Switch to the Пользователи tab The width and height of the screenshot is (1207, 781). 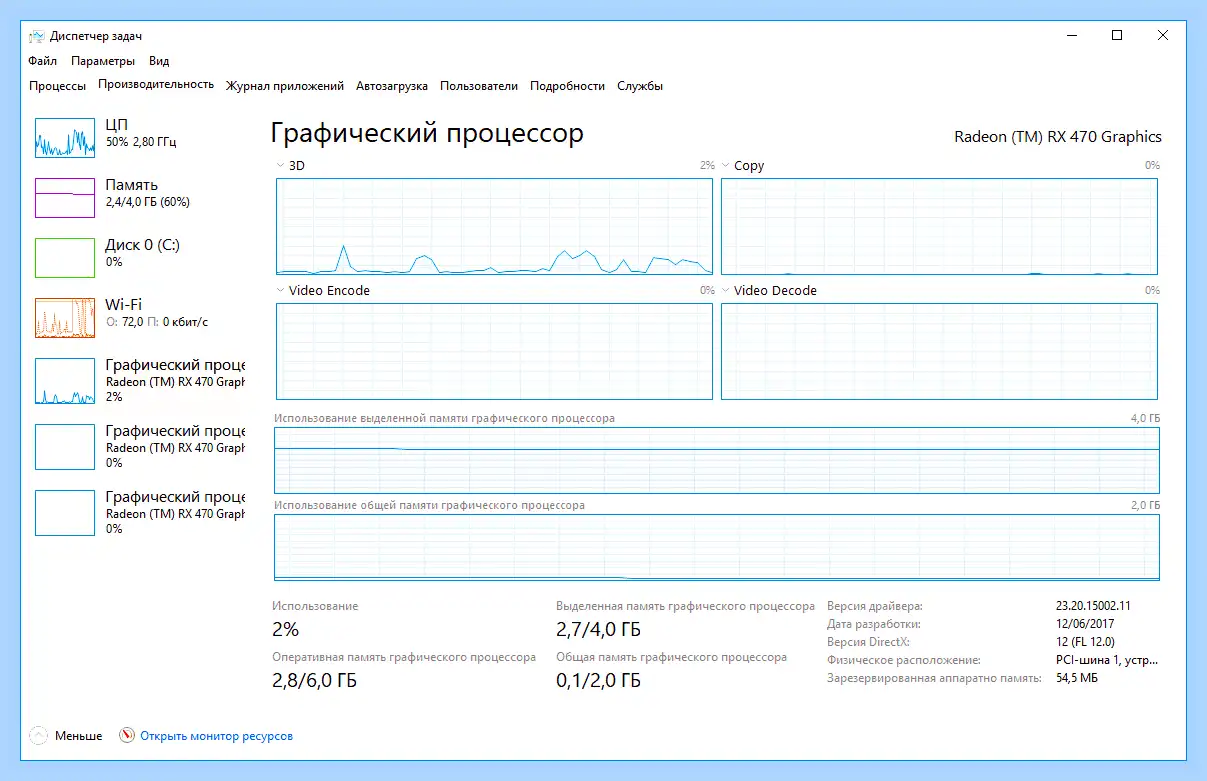coord(479,86)
